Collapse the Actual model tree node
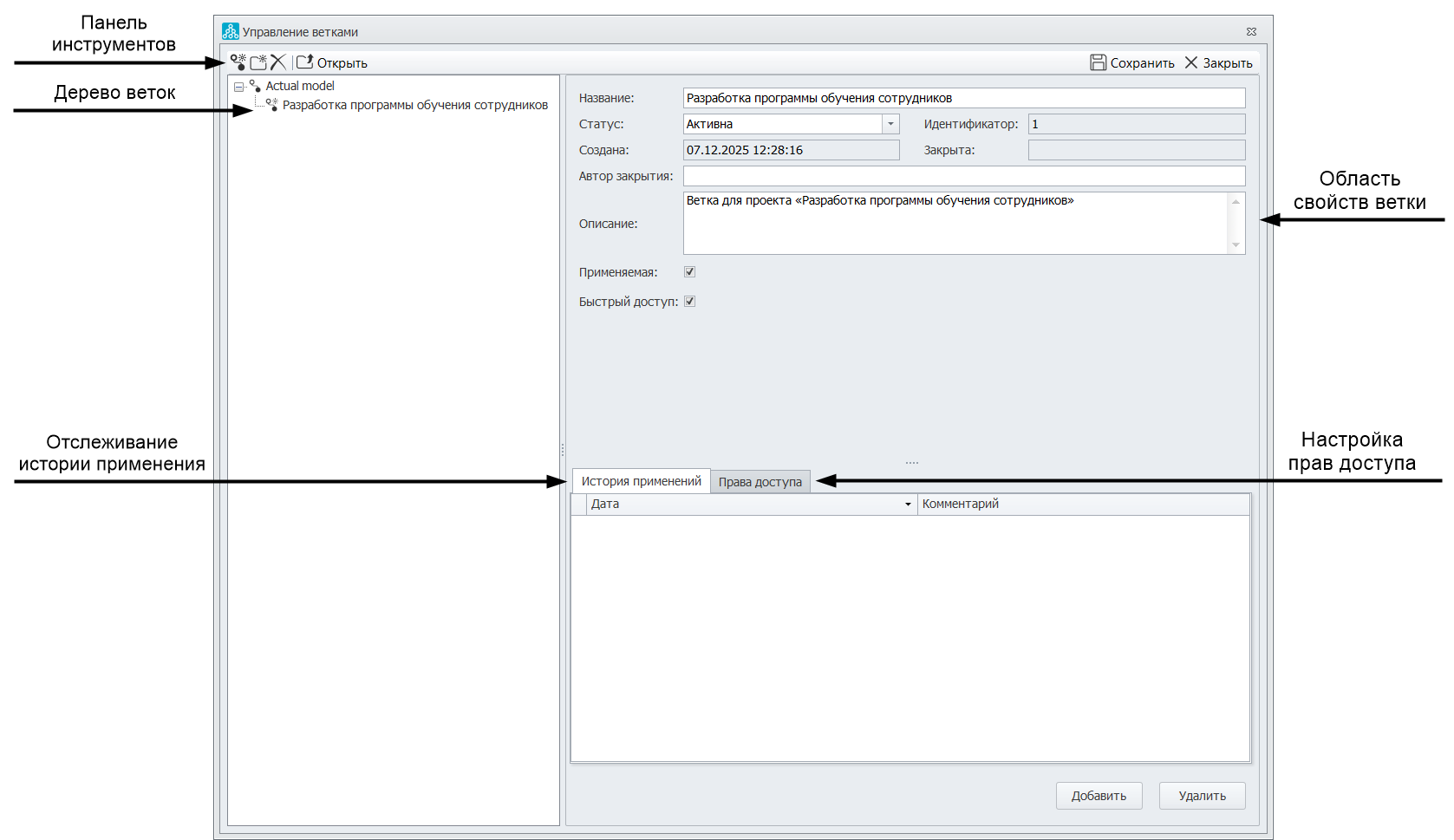 tap(238, 87)
